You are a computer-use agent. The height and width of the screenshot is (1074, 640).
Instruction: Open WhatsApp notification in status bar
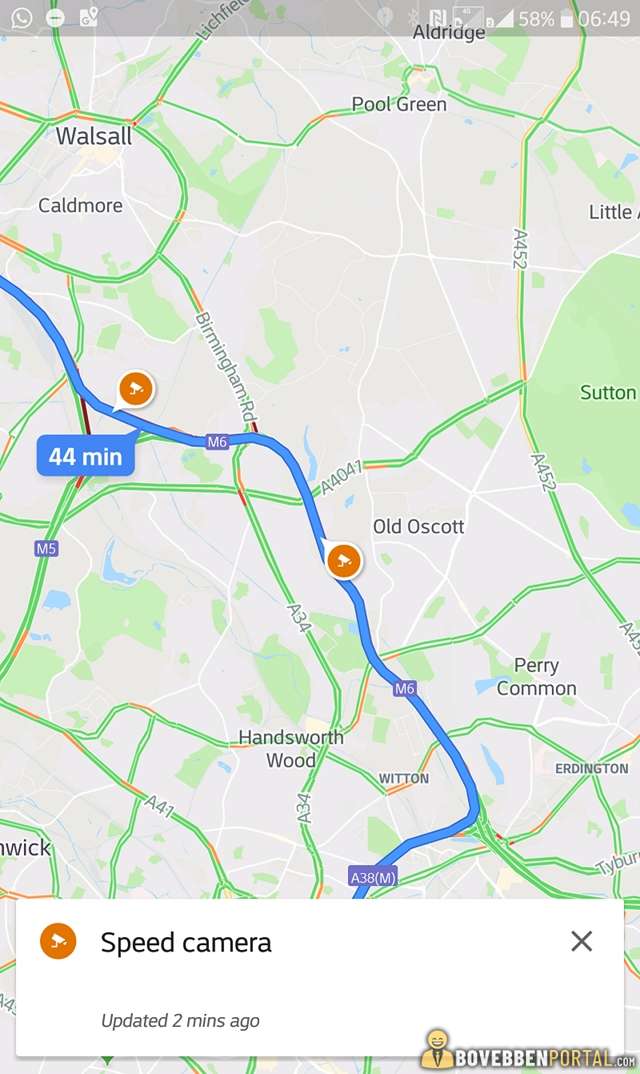(21, 17)
